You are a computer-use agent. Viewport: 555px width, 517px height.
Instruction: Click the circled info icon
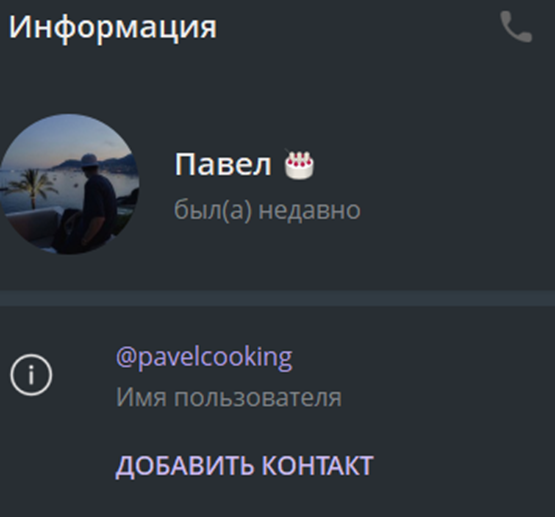[x=31, y=375]
